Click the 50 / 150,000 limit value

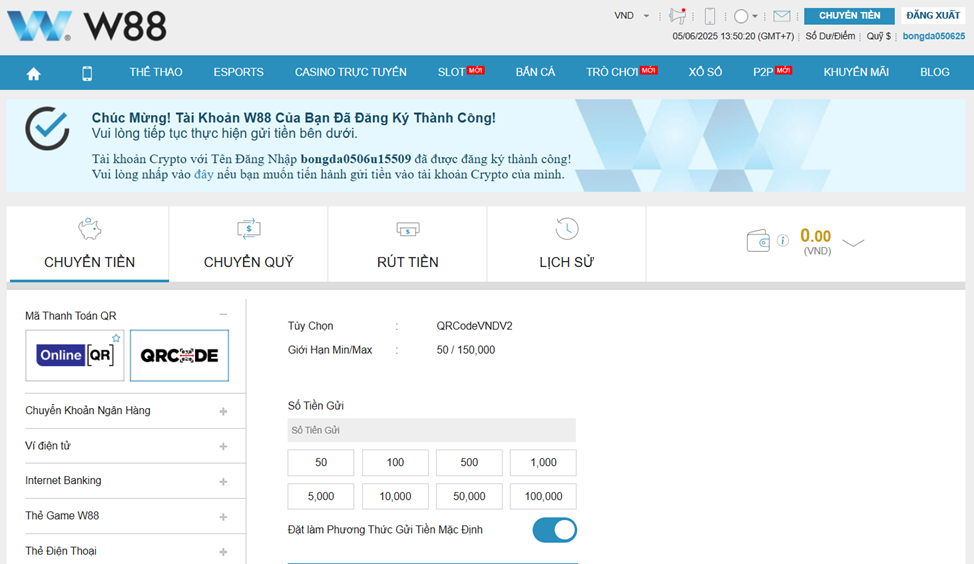[x=466, y=350]
